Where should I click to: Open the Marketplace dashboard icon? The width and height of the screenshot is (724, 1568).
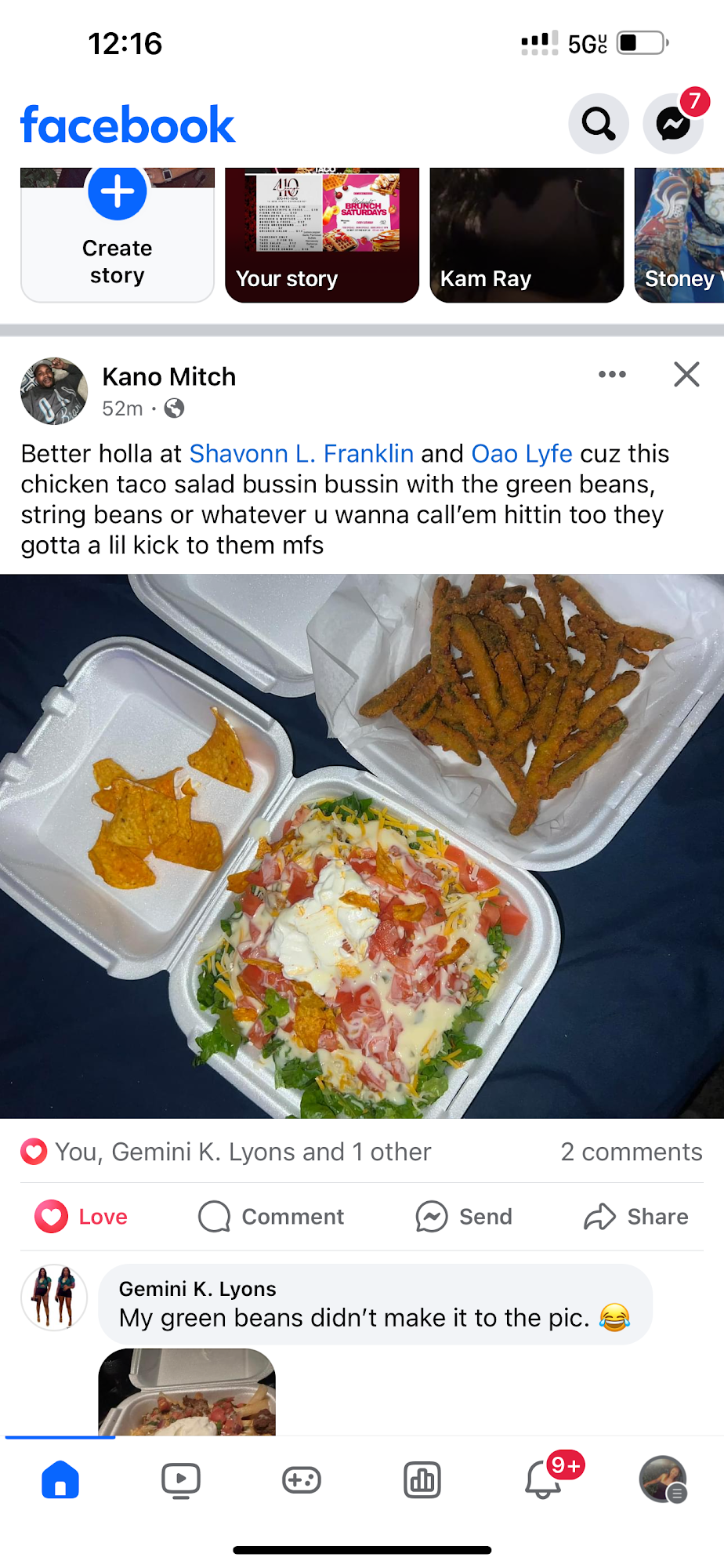pos(422,1480)
